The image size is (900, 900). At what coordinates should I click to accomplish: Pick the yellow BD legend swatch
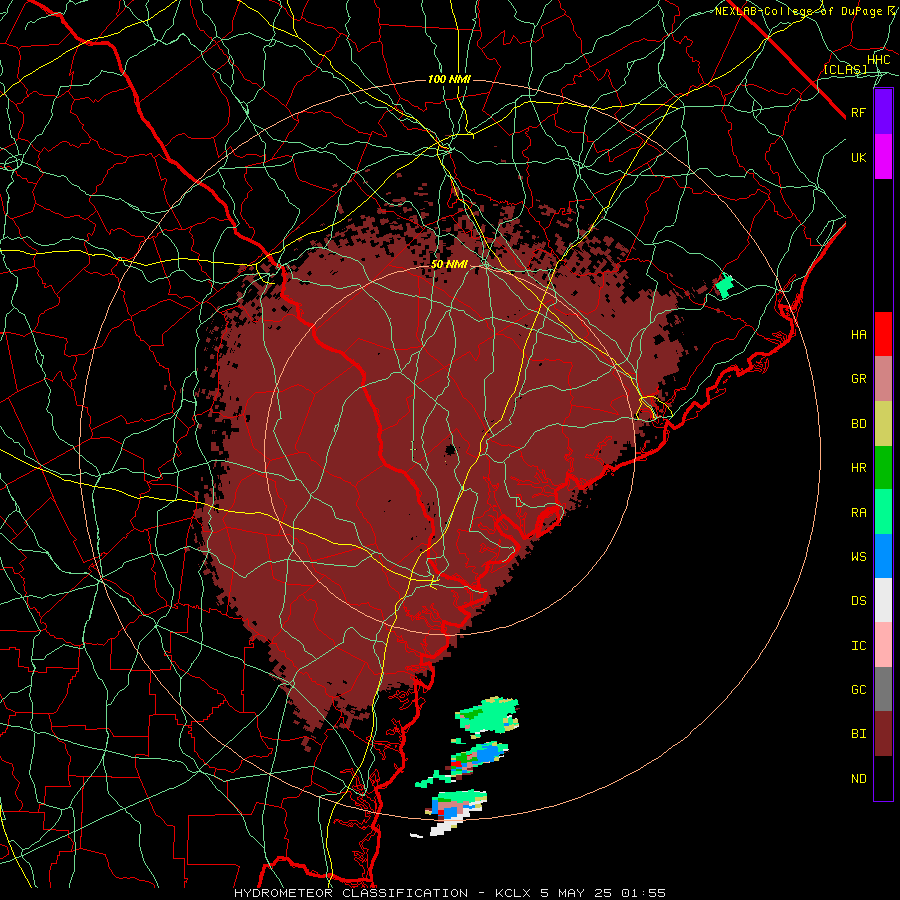[x=883, y=424]
